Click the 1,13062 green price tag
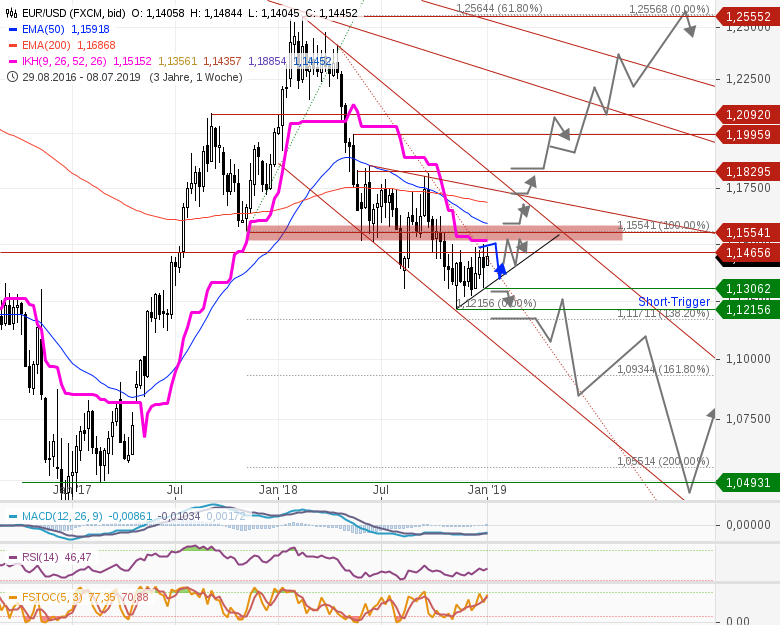 tap(748, 289)
